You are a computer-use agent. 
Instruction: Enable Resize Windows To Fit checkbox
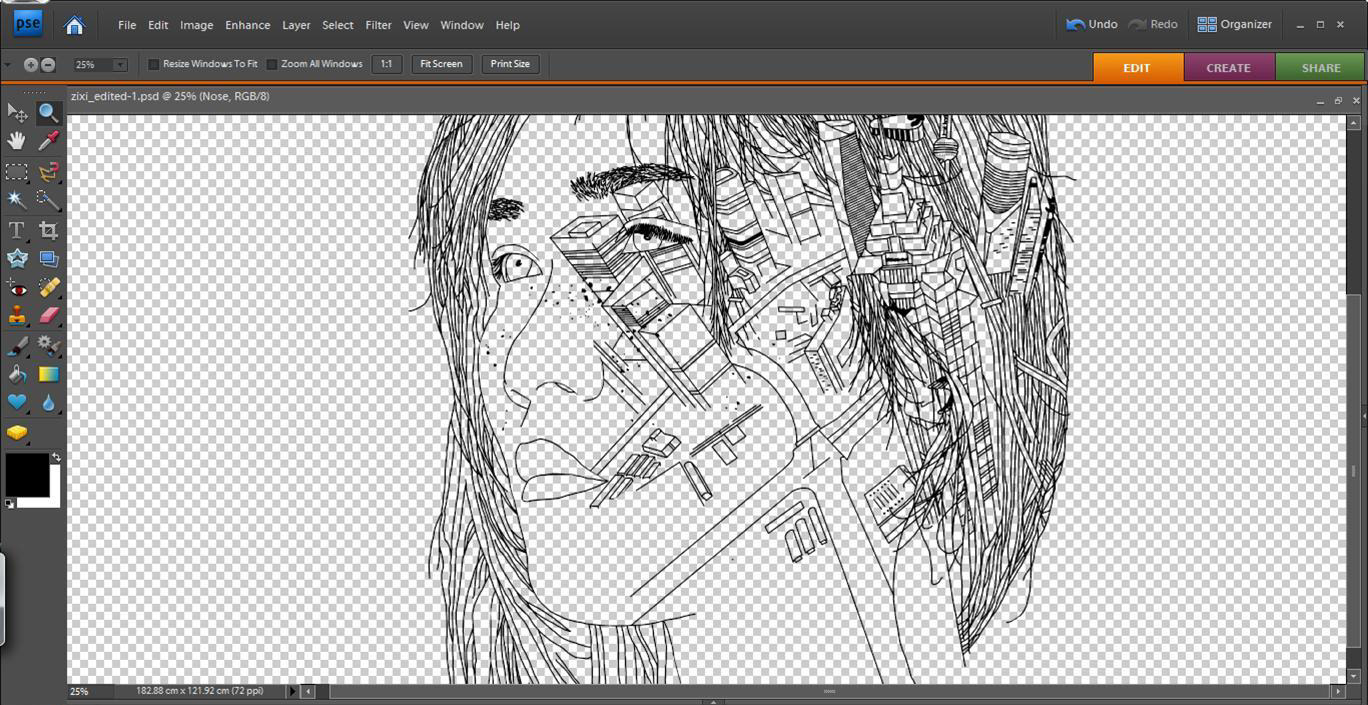[154, 64]
